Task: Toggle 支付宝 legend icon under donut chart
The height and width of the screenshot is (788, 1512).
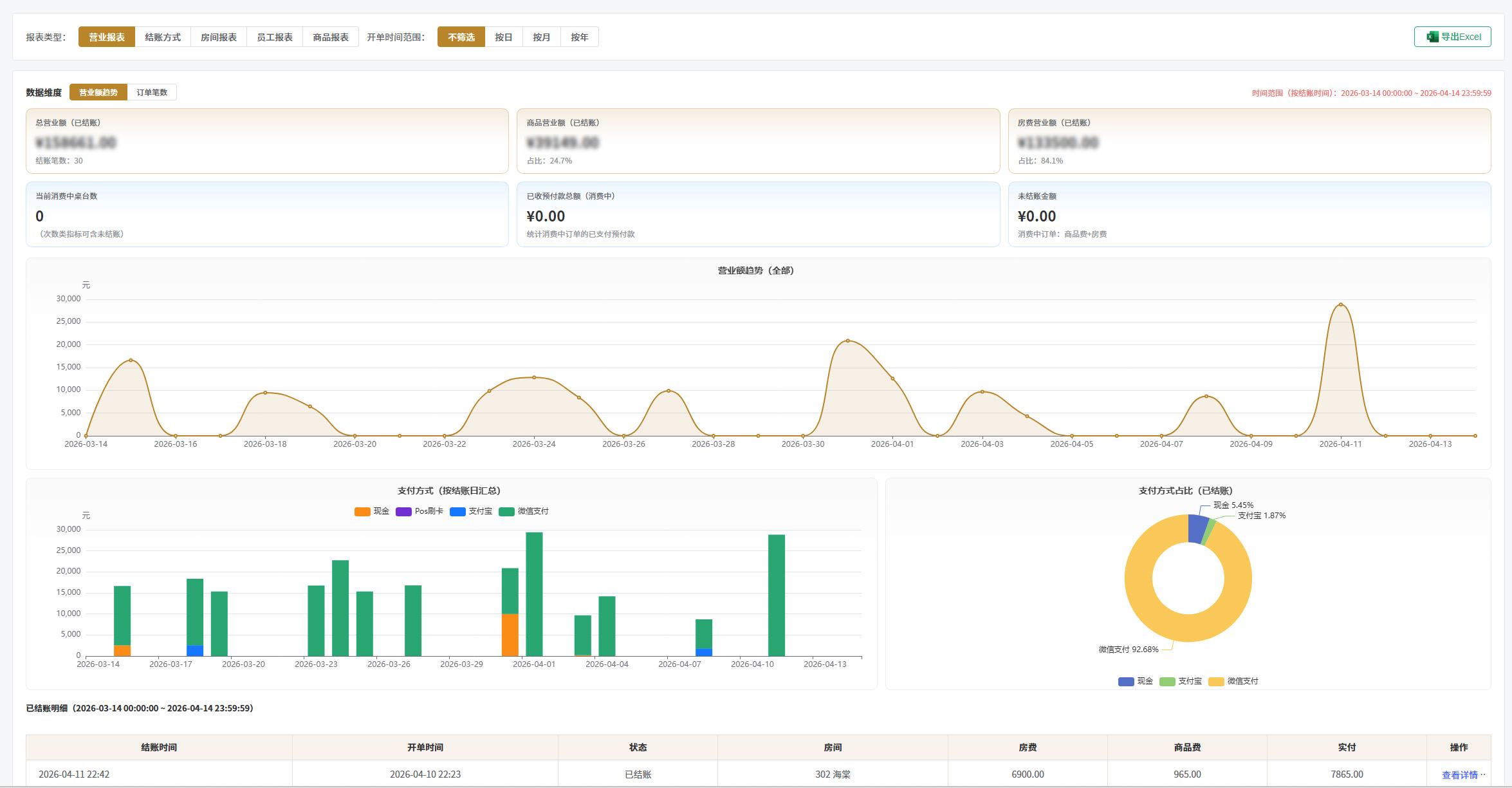Action: pos(1167,682)
